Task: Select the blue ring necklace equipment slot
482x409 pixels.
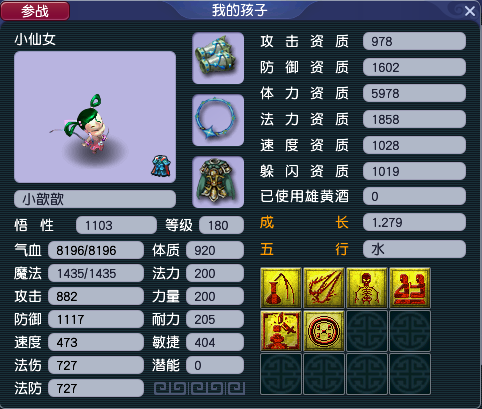Action: 218,120
